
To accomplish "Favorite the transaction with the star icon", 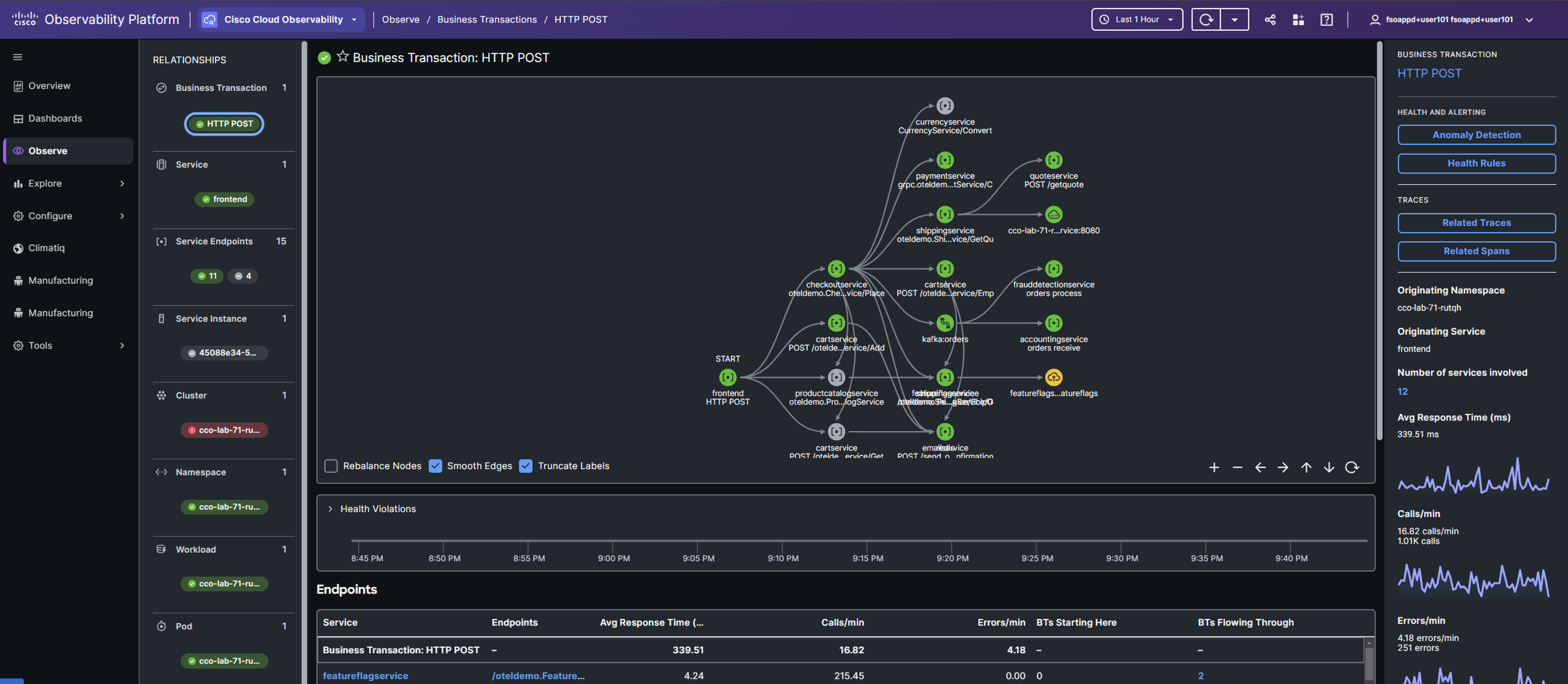I will (x=343, y=57).
